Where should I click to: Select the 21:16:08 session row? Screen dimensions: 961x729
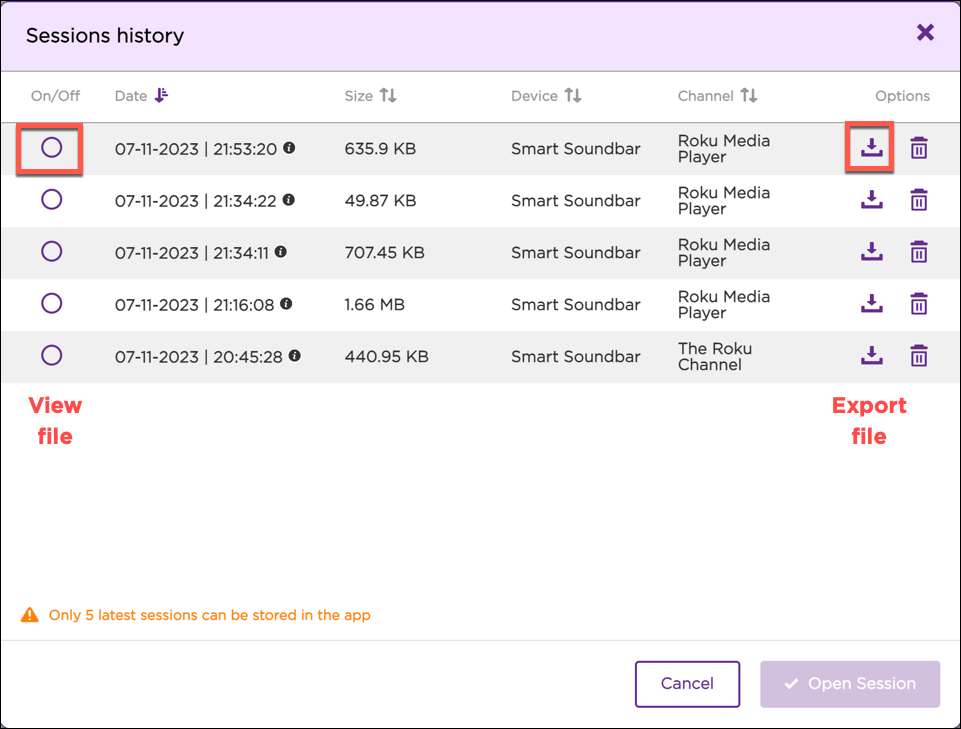pos(51,303)
